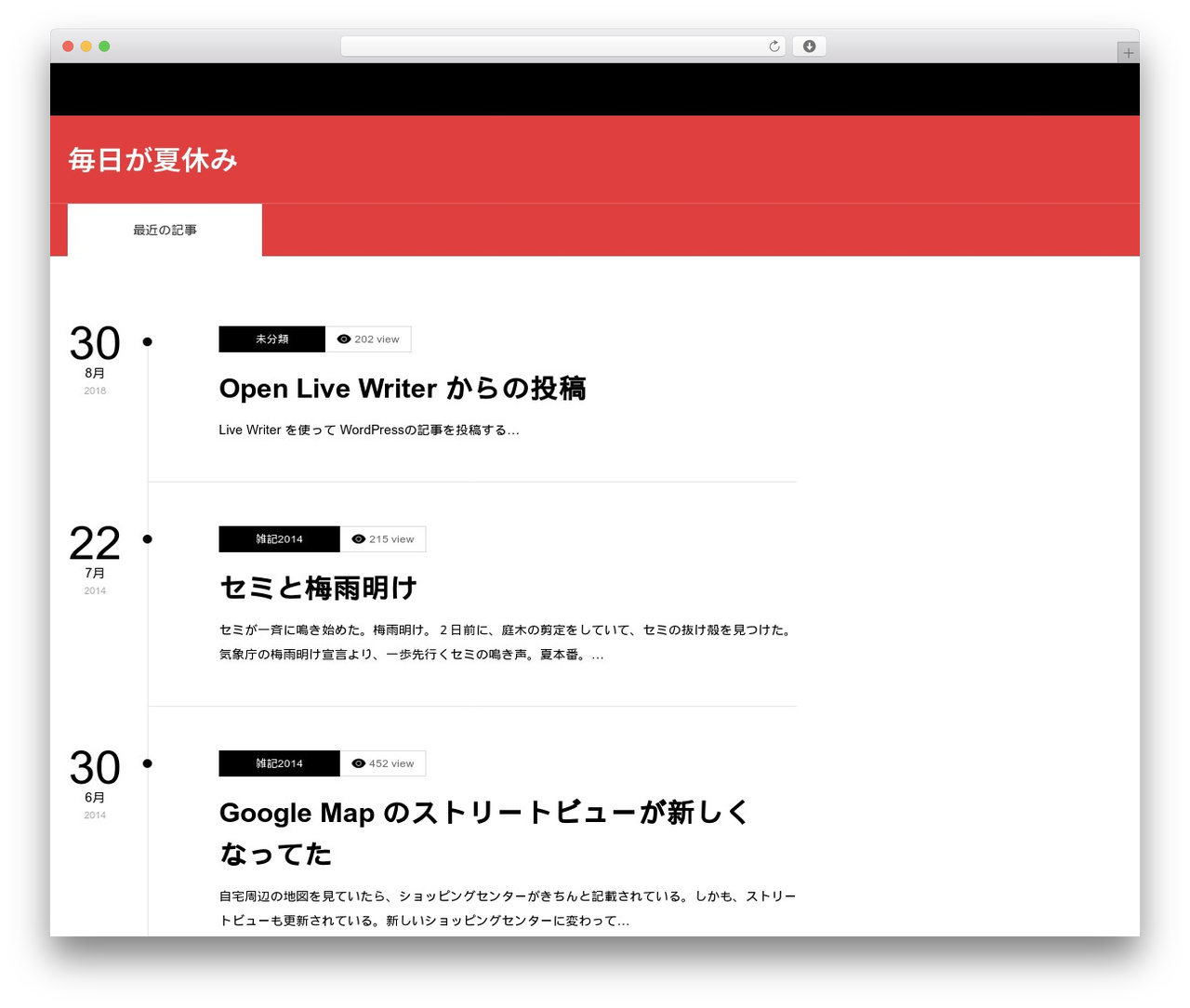Select 雑記2014 label above Google Map post

pyautogui.click(x=280, y=763)
